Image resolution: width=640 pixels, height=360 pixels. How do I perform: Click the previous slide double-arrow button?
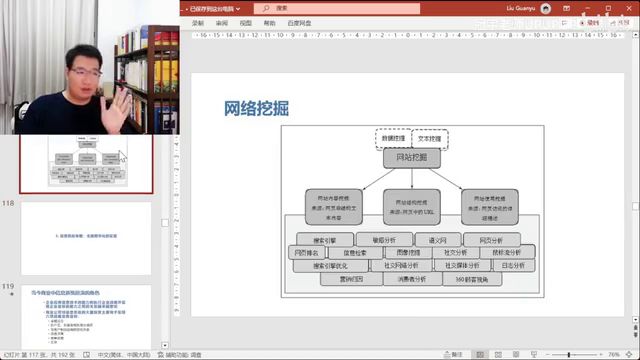636,328
